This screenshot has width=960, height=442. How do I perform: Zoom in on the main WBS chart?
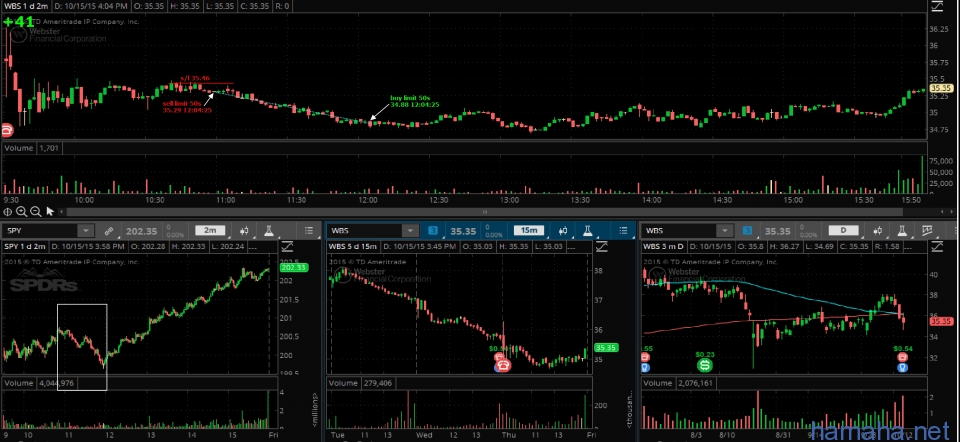pos(21,212)
